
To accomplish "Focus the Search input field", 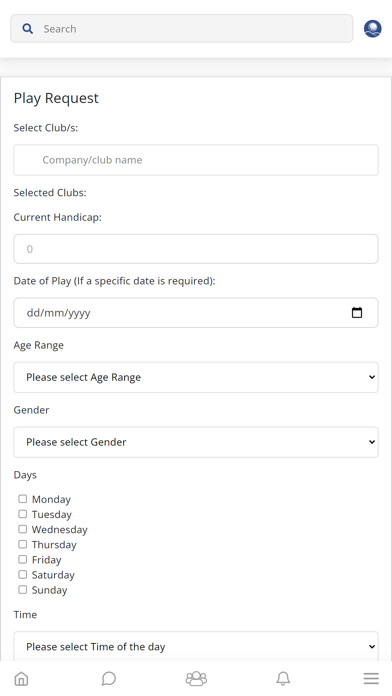I will click(182, 29).
